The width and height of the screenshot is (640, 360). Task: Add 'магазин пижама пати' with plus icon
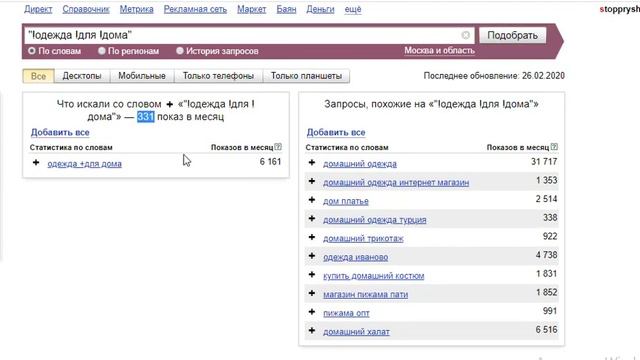(x=312, y=293)
